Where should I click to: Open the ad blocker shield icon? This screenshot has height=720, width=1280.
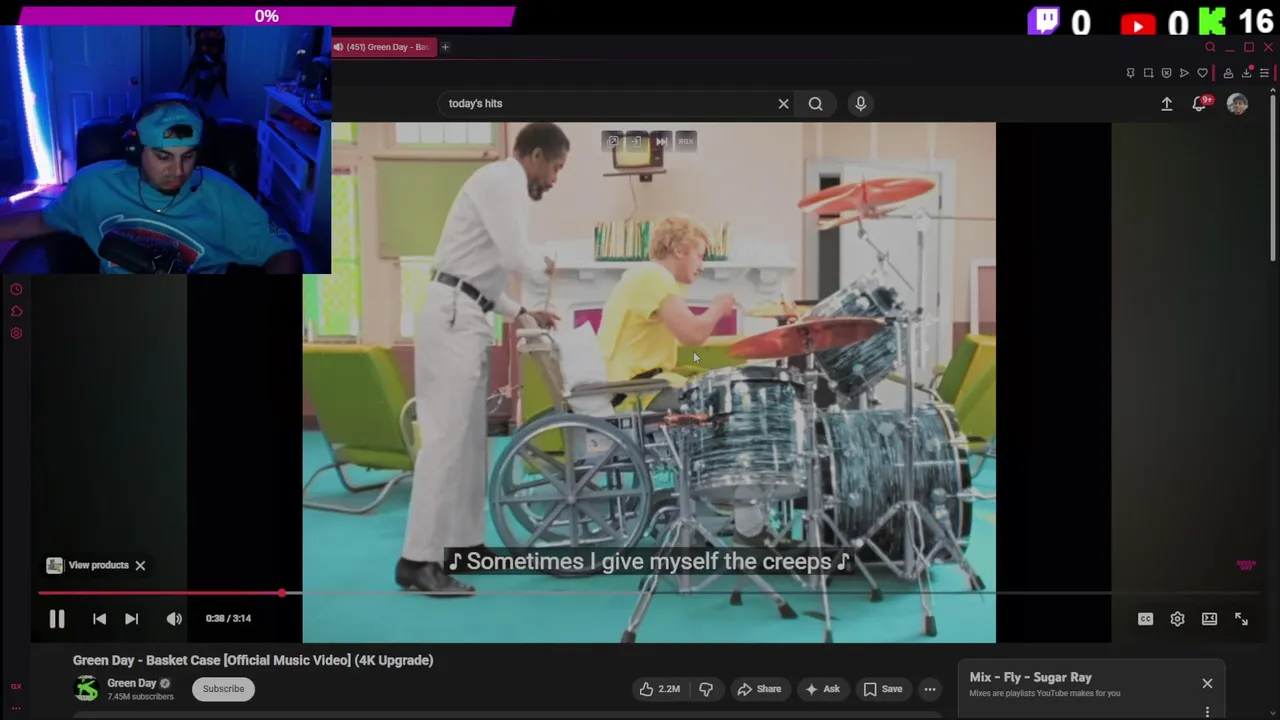[x=1166, y=73]
